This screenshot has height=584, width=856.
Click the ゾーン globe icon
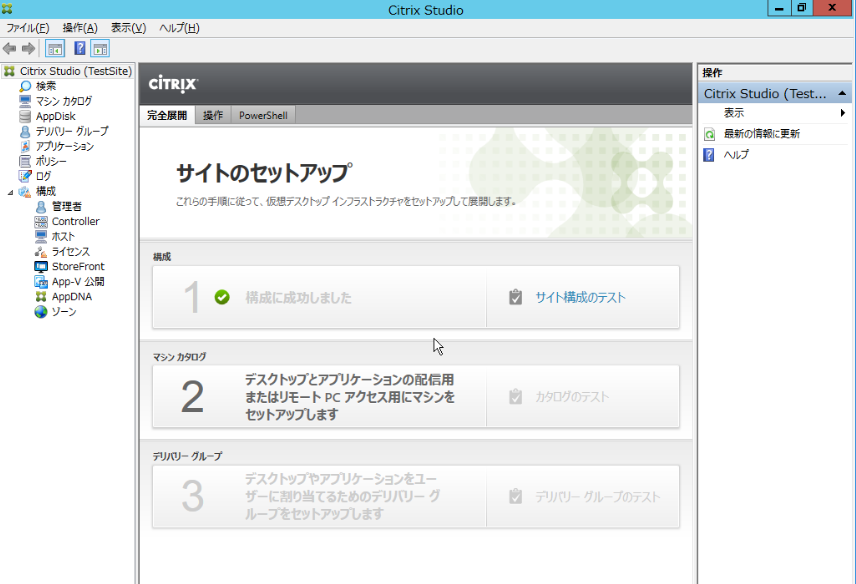click(41, 312)
